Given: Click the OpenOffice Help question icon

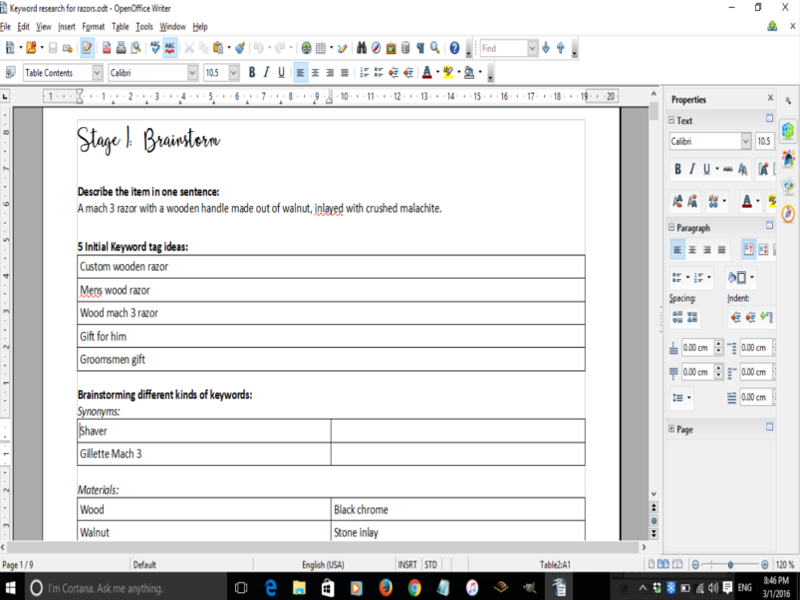Looking at the screenshot, I should click(454, 48).
